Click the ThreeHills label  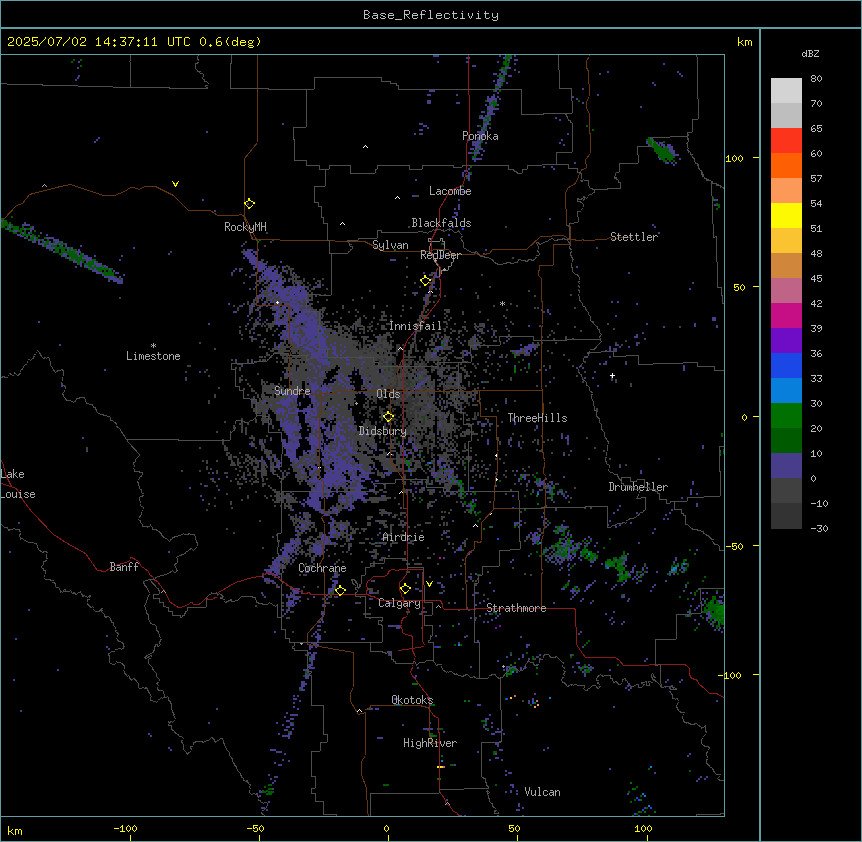pyautogui.click(x=538, y=418)
